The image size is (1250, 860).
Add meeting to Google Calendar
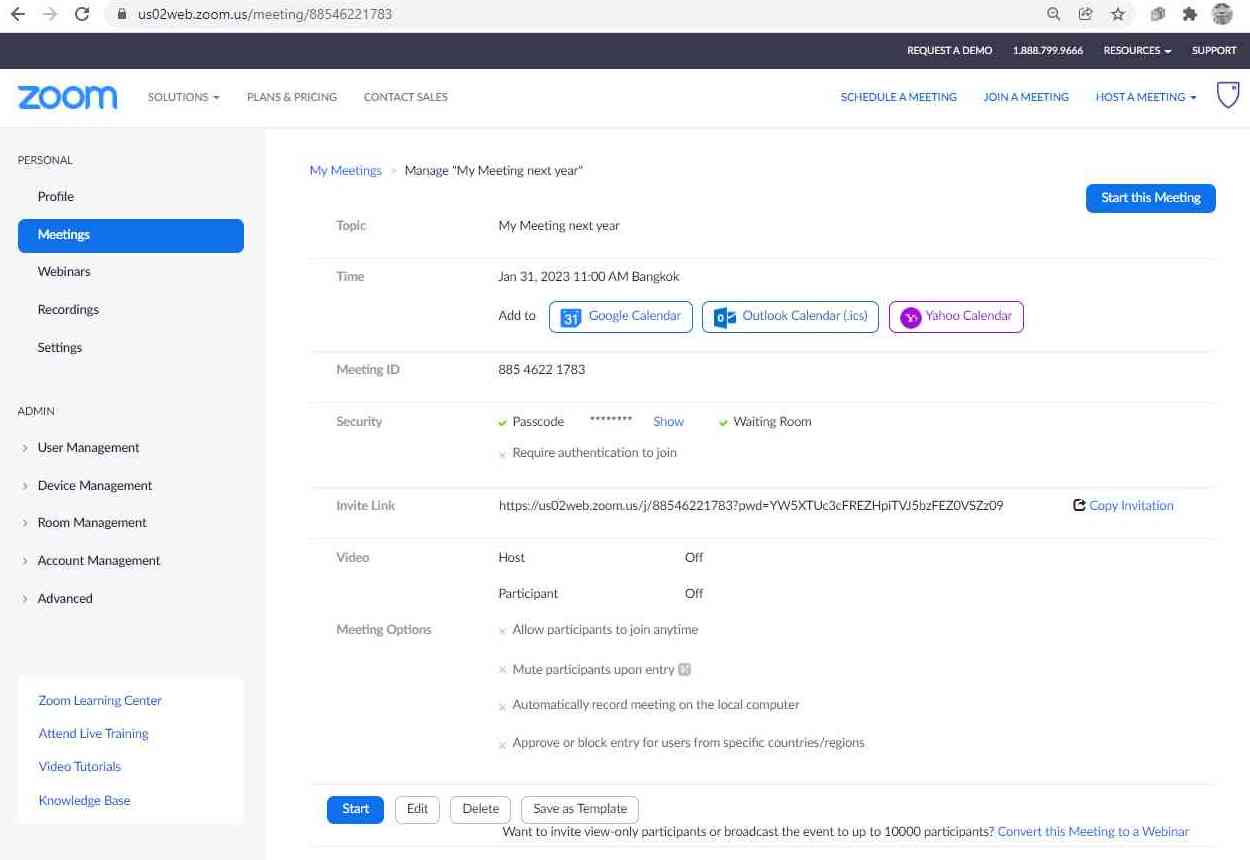pyautogui.click(x=620, y=317)
